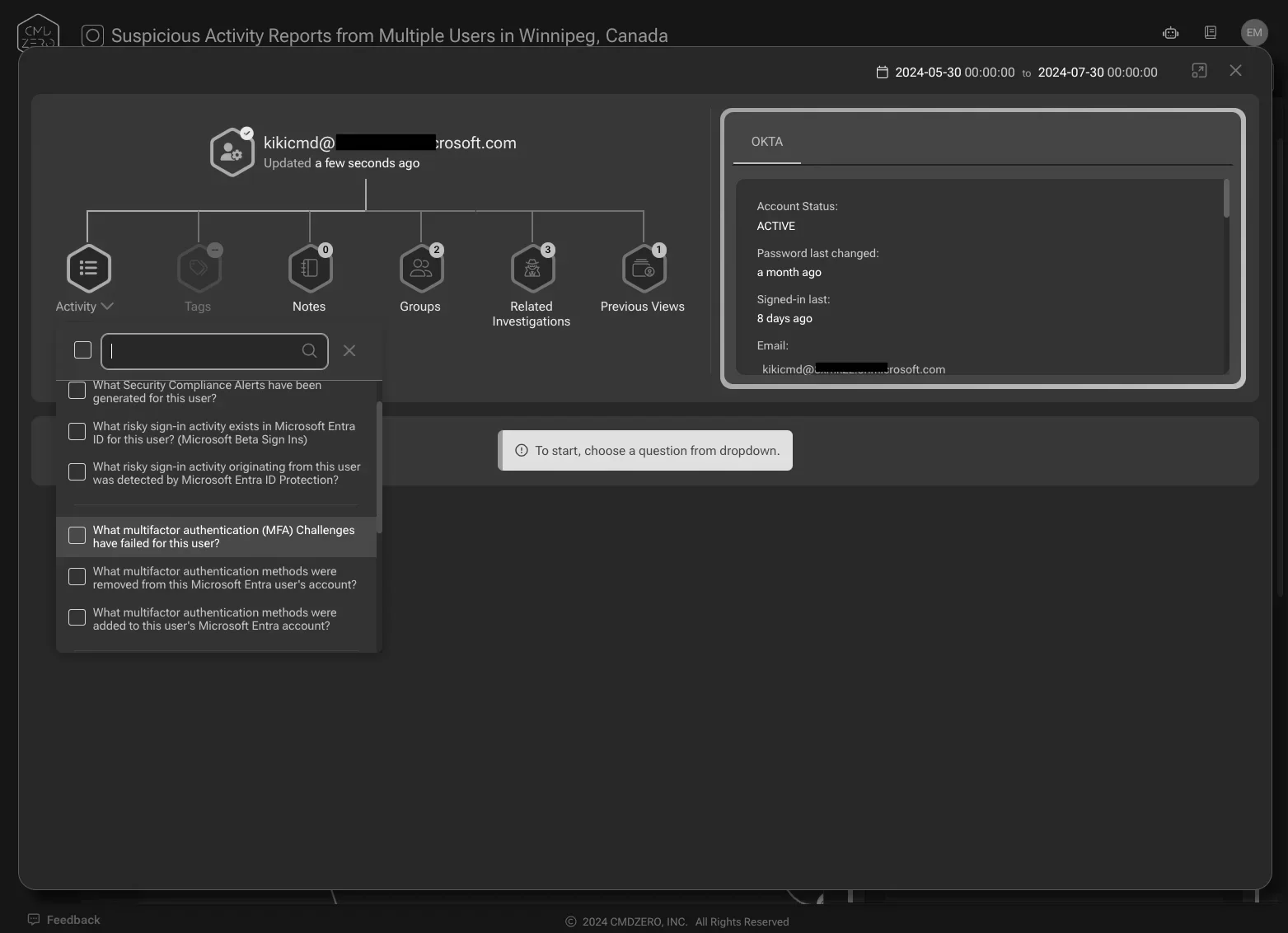Click the Suspicious Activity Reports title
Screen dimensions: 1288x933
pyautogui.click(x=390, y=35)
